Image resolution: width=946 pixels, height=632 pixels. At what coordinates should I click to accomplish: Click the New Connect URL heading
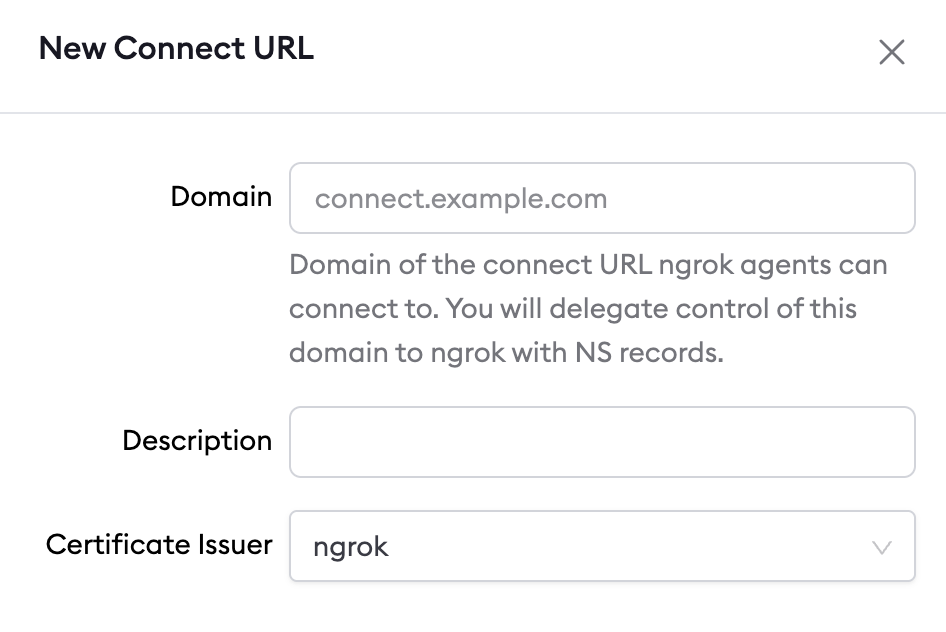(x=176, y=48)
